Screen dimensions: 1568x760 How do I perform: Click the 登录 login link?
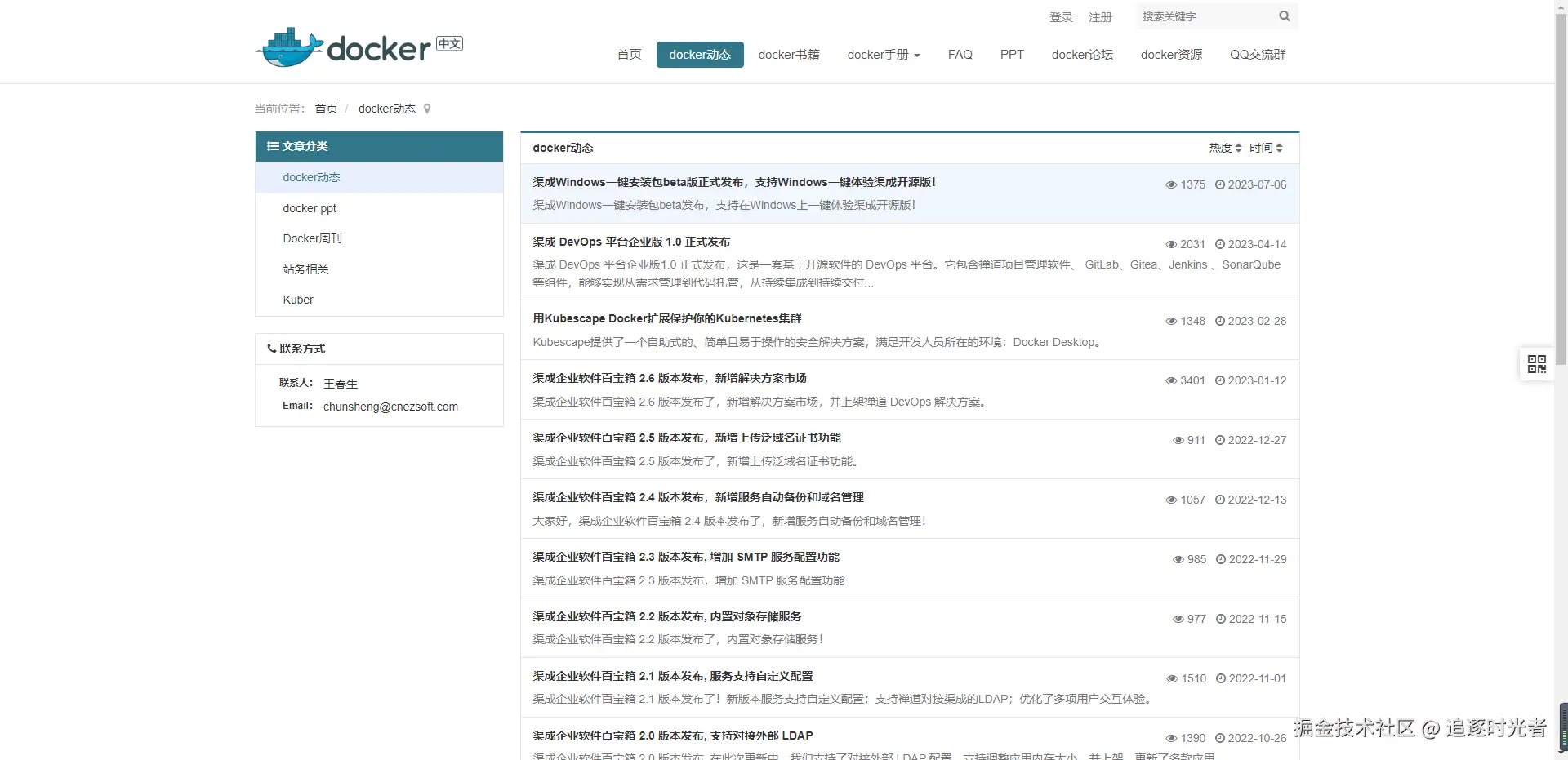point(1061,17)
